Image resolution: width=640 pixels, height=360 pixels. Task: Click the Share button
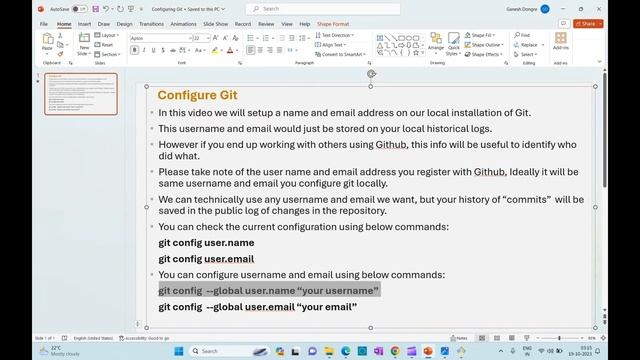coord(588,24)
